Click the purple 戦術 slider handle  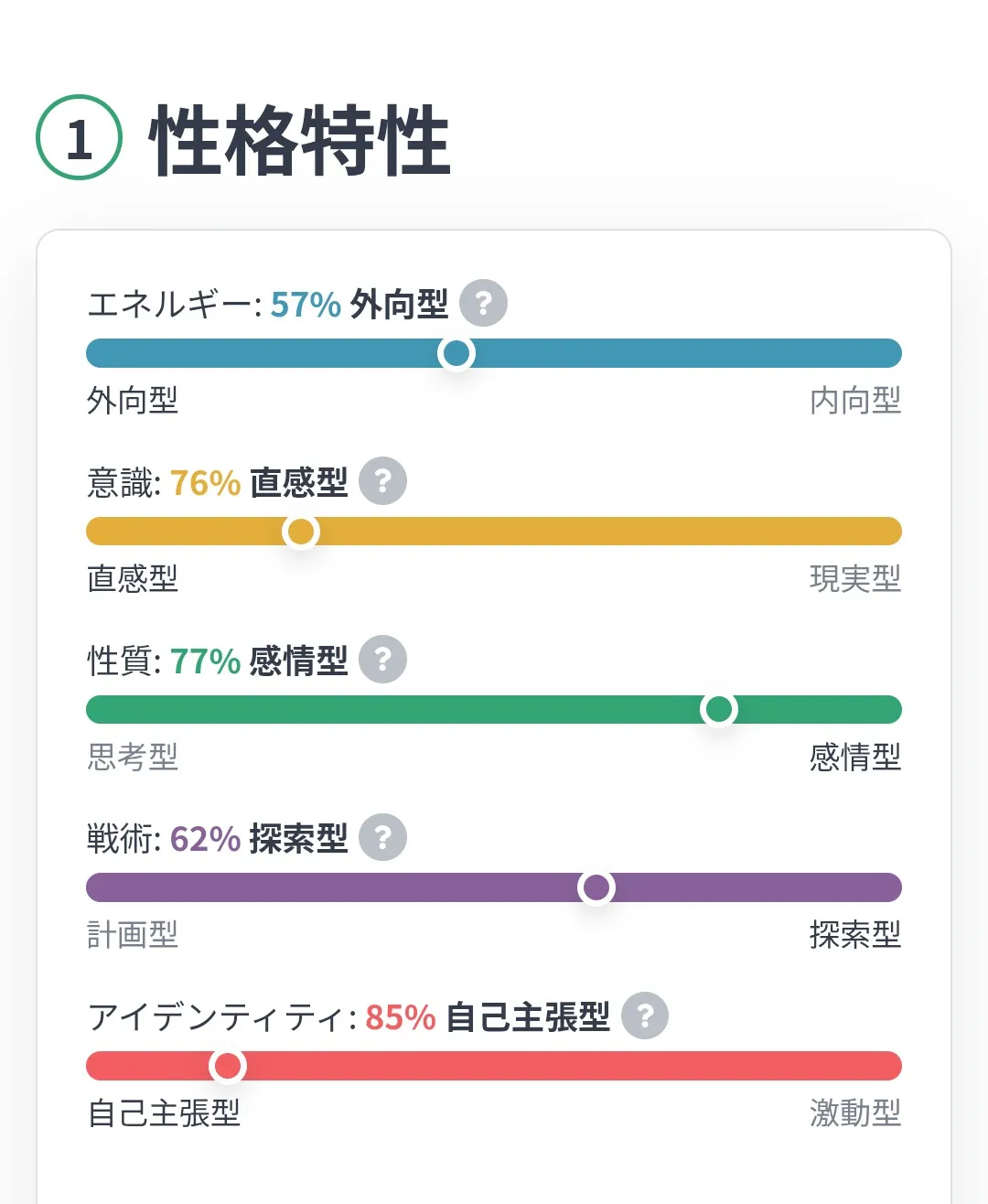(x=596, y=887)
